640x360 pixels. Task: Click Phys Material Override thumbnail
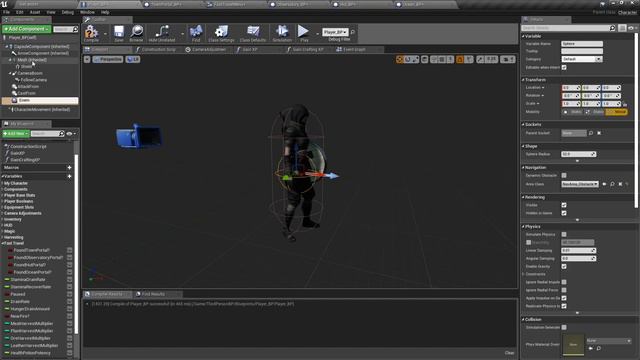573,344
